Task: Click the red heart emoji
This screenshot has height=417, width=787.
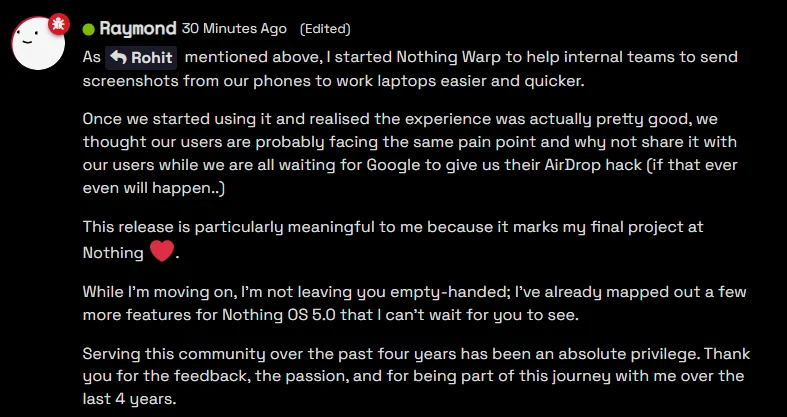Action: (x=161, y=252)
